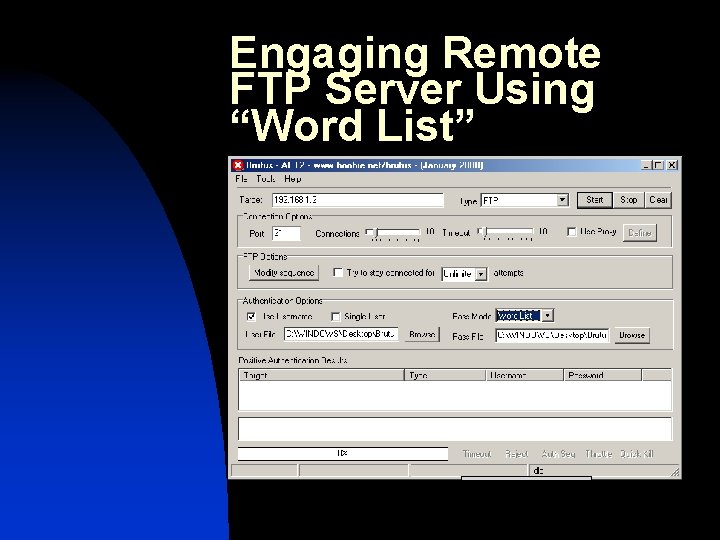Click Browse next to User File

click(422, 334)
